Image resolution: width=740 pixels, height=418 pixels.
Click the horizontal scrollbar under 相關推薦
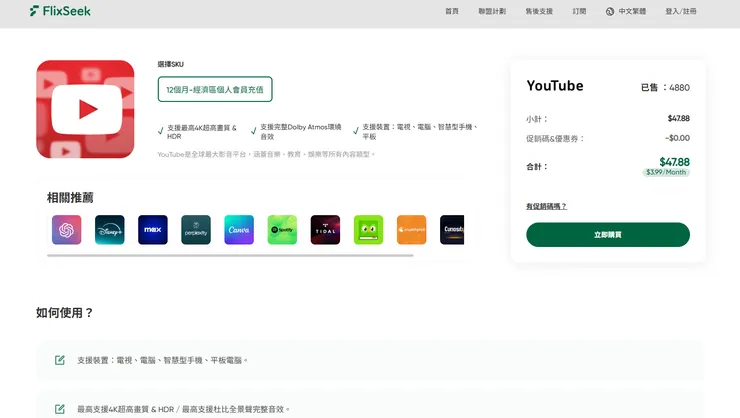[230, 255]
